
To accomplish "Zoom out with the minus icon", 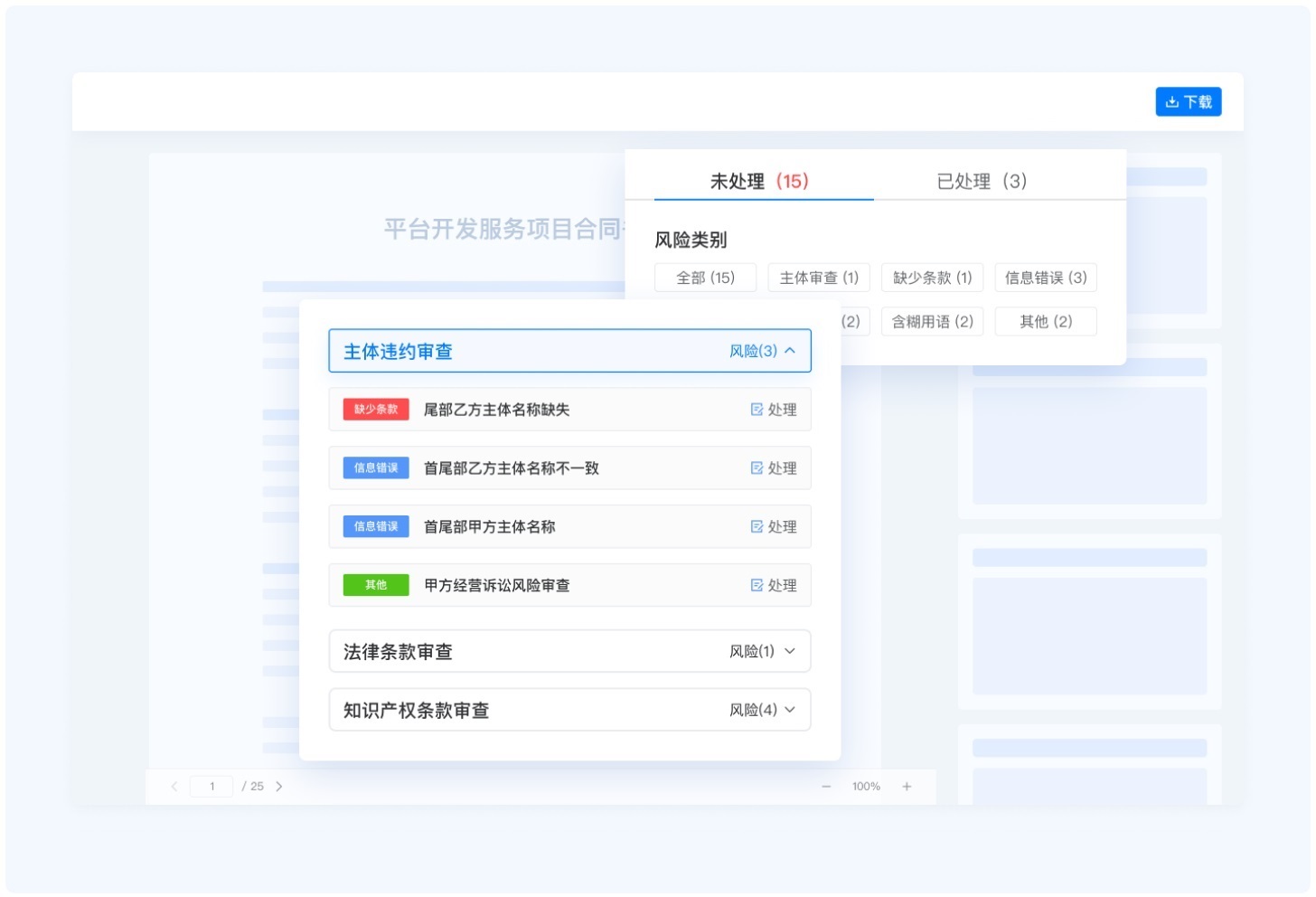I will pos(826,787).
